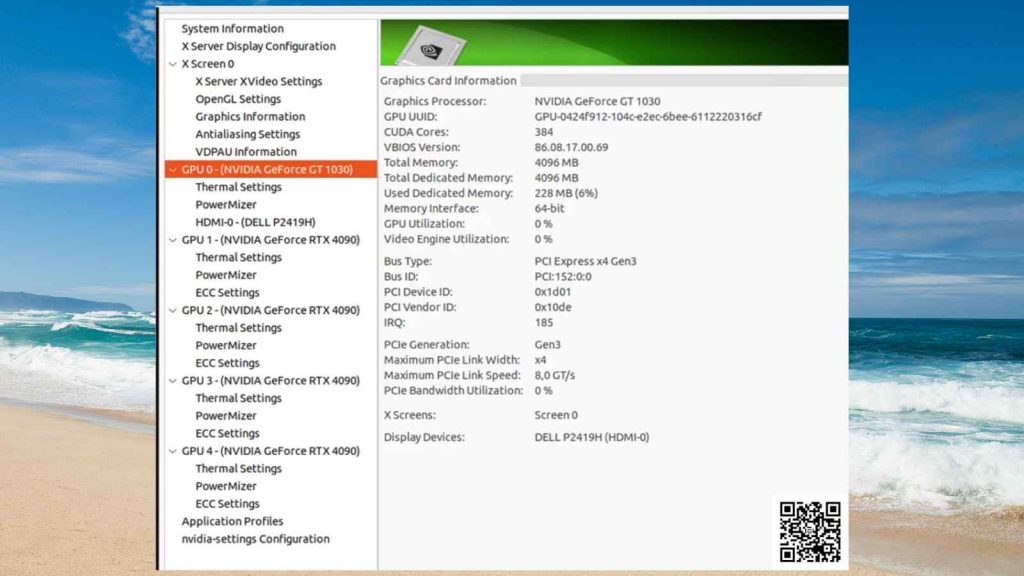
Task: Select GPU 4 - (NVIDIA GeForce RTX 4090)
Action: 270,451
